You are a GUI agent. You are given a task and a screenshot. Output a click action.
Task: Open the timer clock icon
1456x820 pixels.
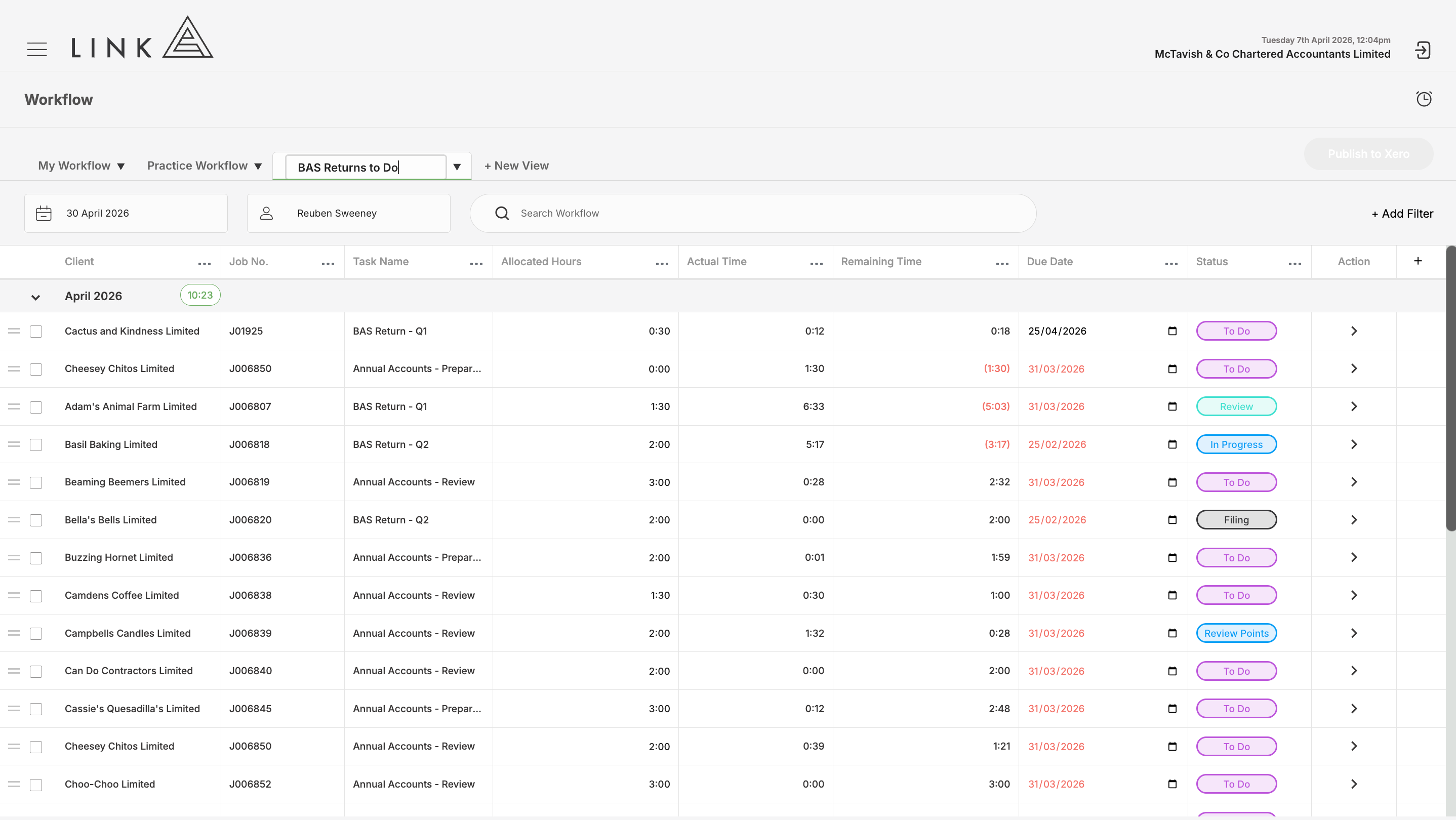pyautogui.click(x=1424, y=99)
